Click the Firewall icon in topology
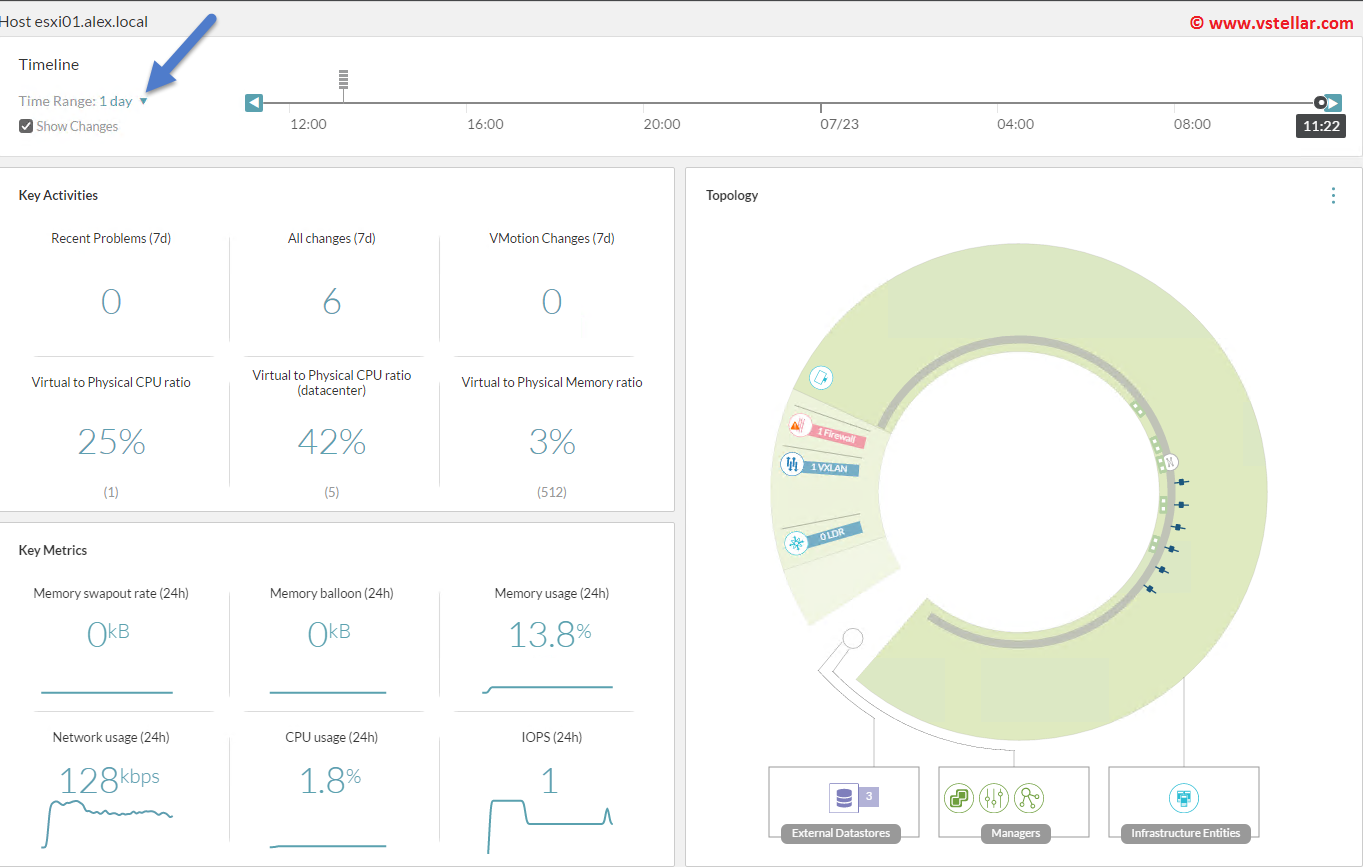The height and width of the screenshot is (867, 1363). pyautogui.click(x=798, y=425)
